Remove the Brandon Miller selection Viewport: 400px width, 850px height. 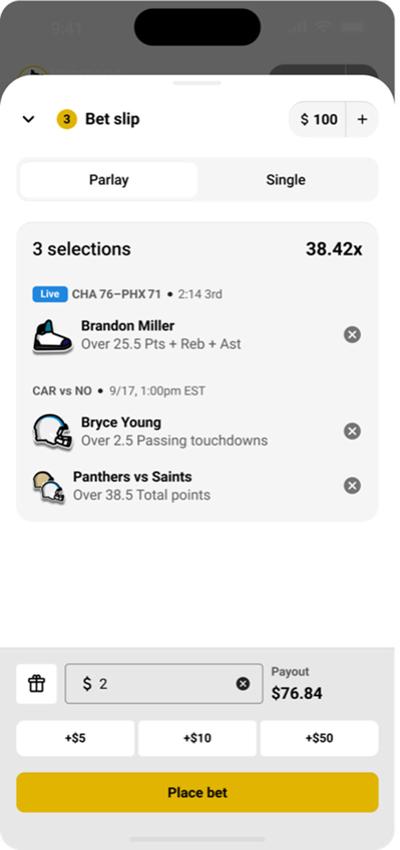coord(352,335)
